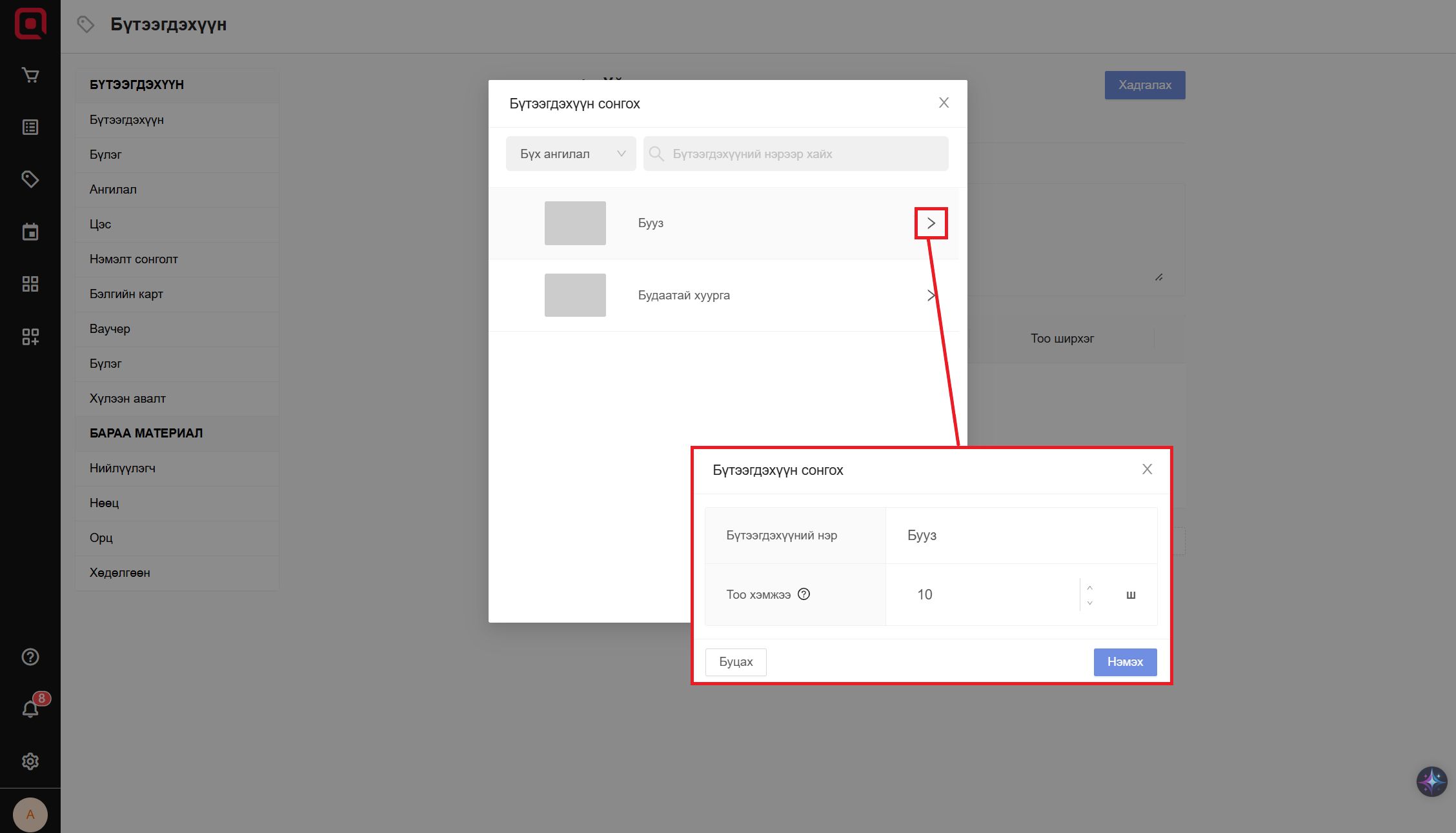Expand the Будаатай хуурга chevron arrow
This screenshot has width=1456, height=833.
[931, 296]
